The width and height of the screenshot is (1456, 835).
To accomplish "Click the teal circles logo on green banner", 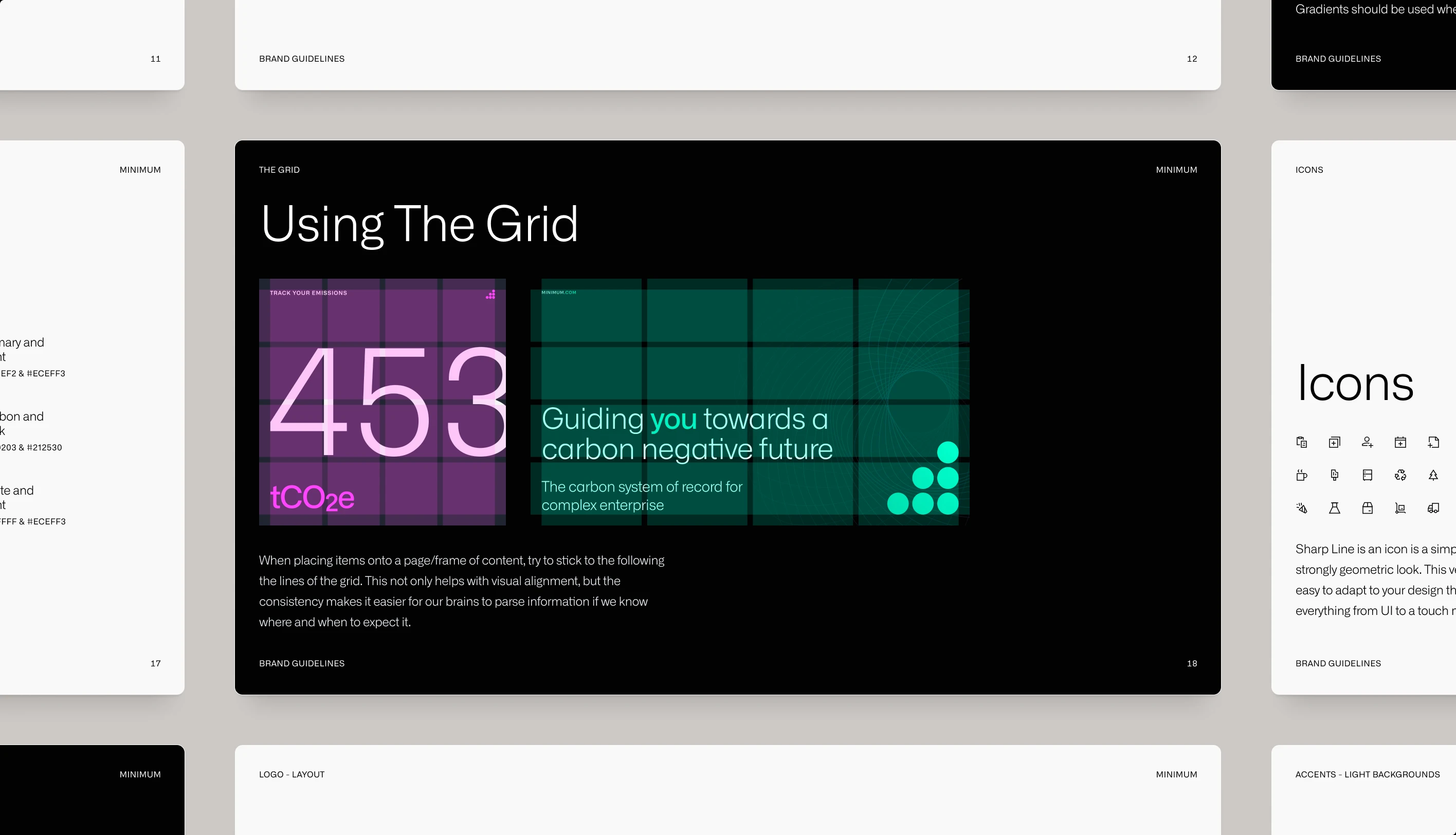I will (x=923, y=478).
